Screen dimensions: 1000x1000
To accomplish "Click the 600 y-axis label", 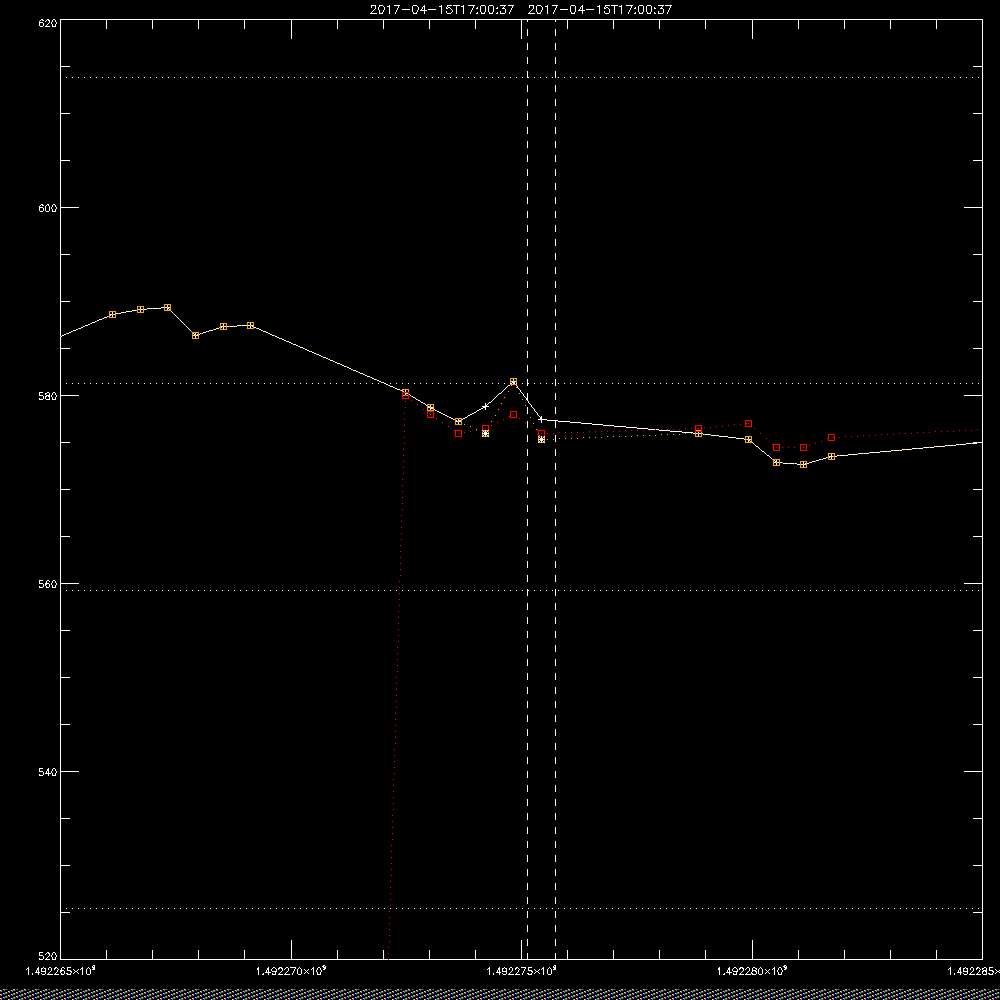I will (x=49, y=208).
